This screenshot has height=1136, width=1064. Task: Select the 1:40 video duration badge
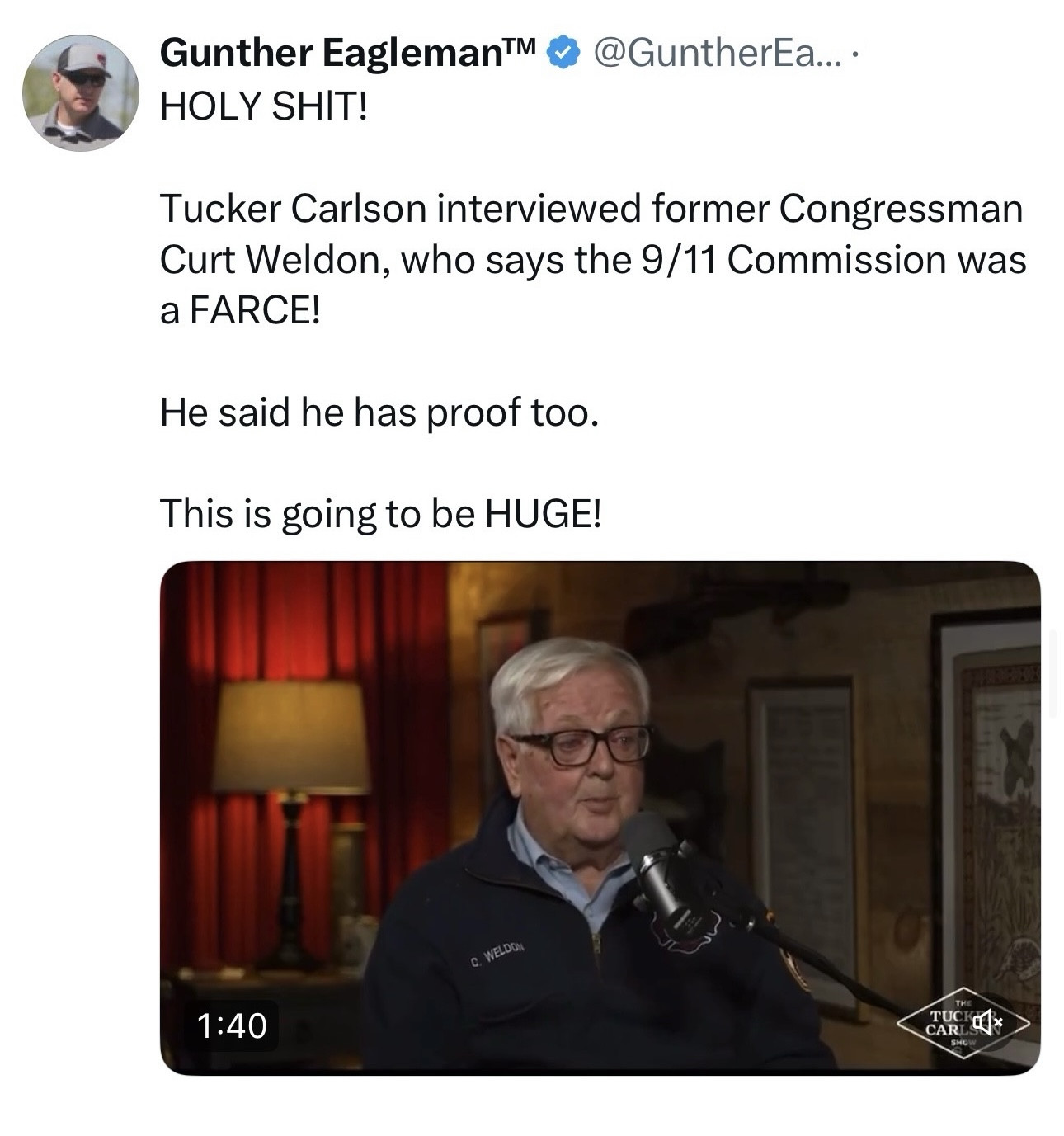pyautogui.click(x=232, y=1025)
